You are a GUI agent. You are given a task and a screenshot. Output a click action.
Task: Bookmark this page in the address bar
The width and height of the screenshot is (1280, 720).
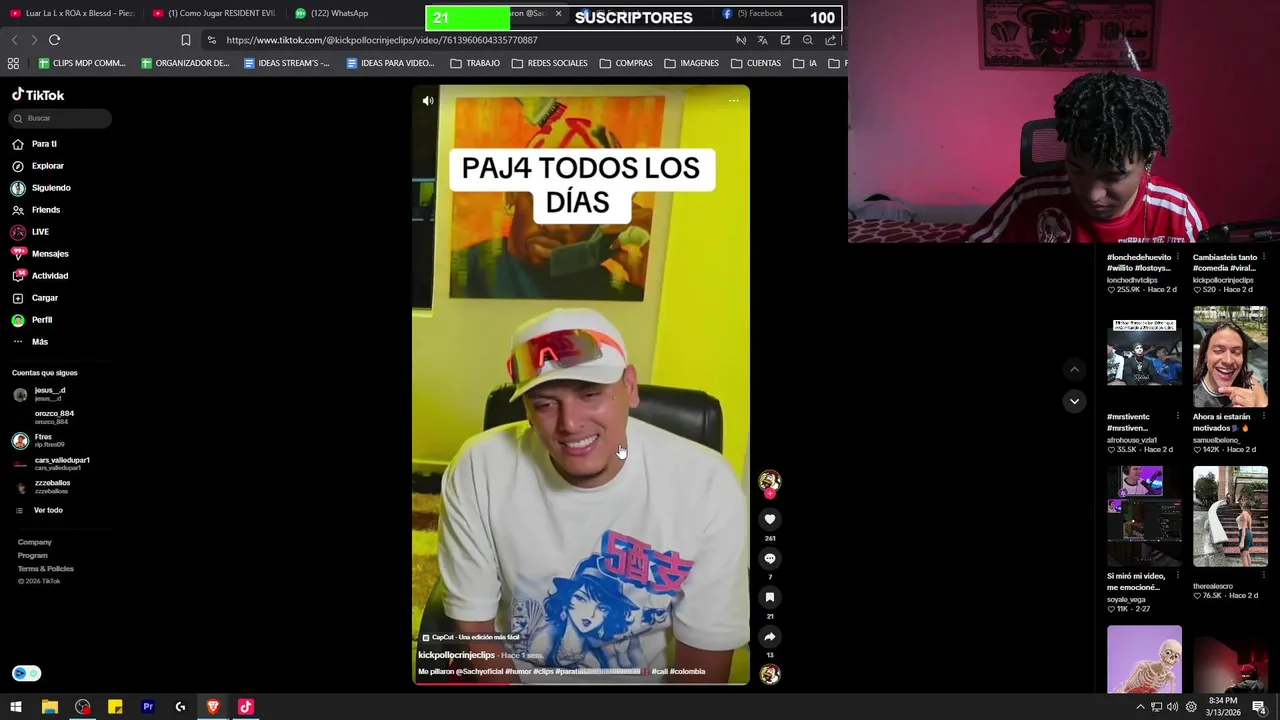coord(185,40)
